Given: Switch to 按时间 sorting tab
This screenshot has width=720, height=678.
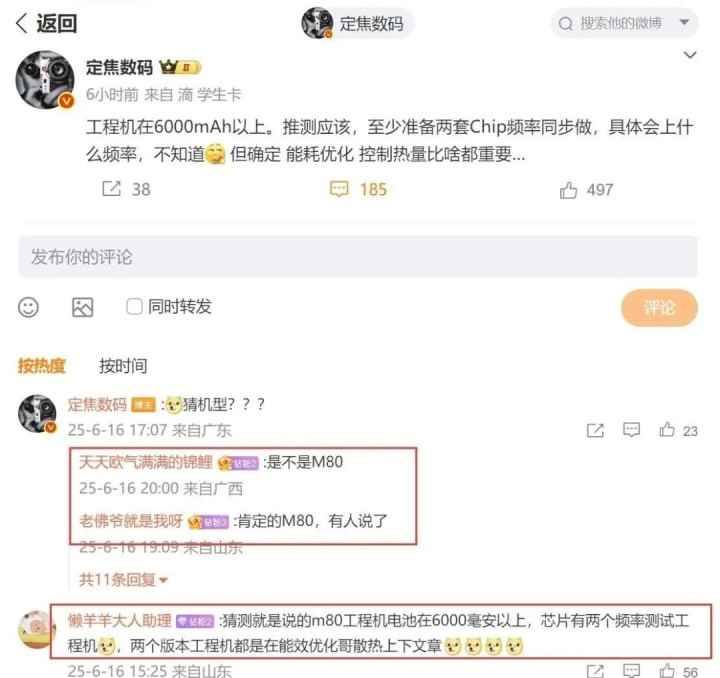Looking at the screenshot, I should point(124,366).
